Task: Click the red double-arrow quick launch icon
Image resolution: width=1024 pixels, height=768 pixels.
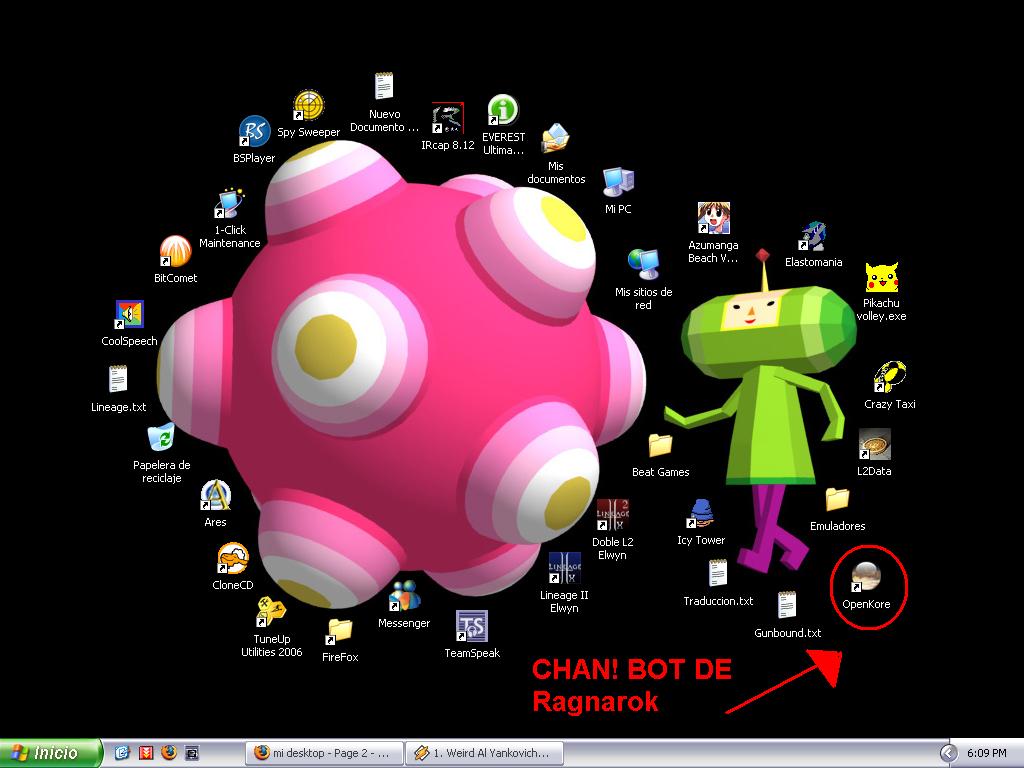Action: coord(146,753)
